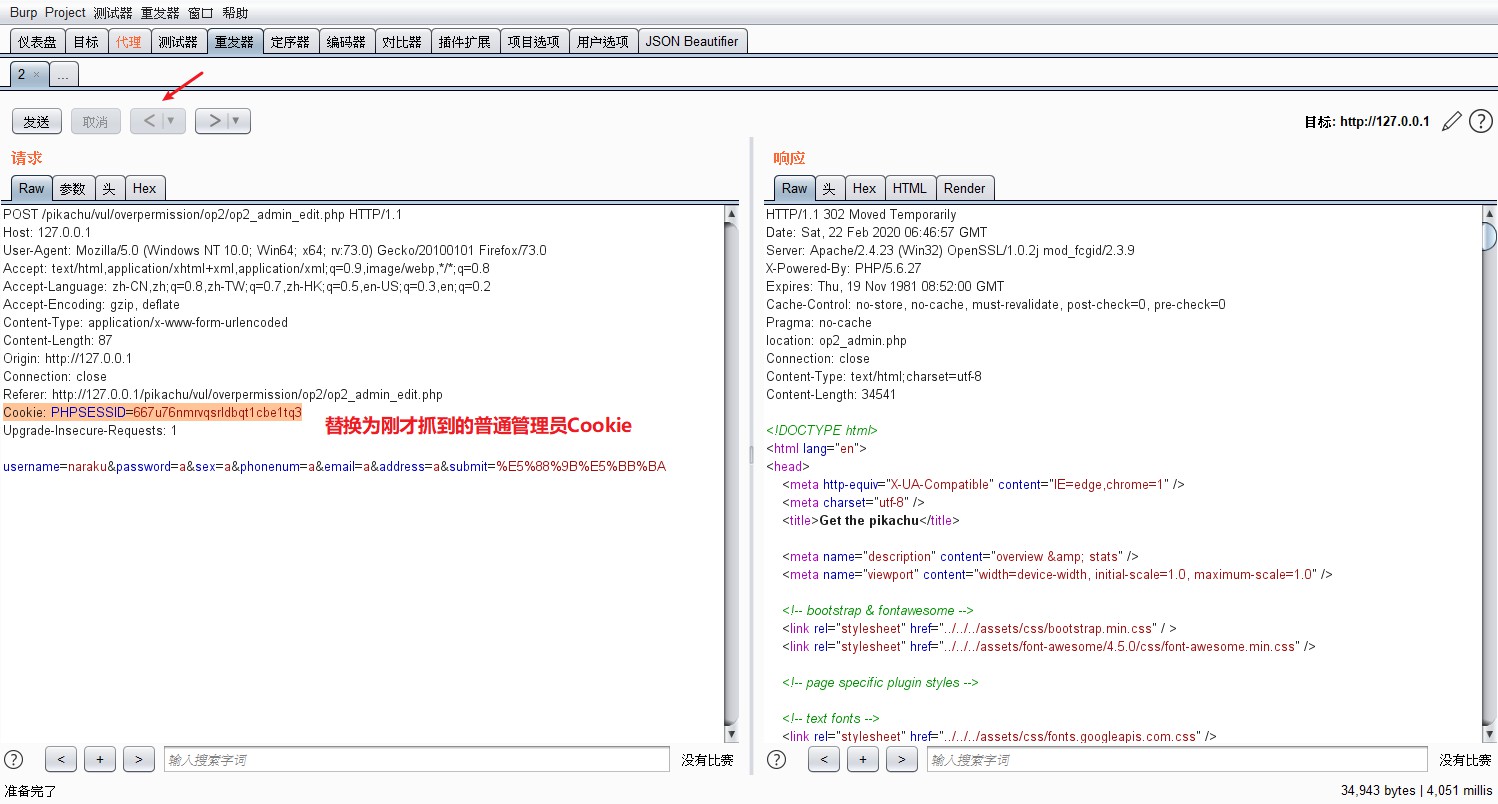
Task: Click the 发送 send button
Action: point(37,121)
